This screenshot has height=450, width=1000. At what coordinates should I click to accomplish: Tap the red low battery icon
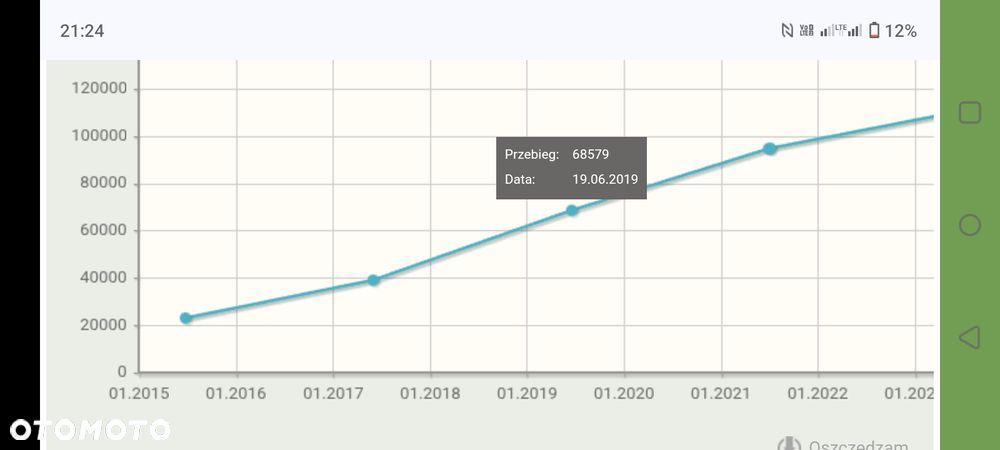point(874,31)
